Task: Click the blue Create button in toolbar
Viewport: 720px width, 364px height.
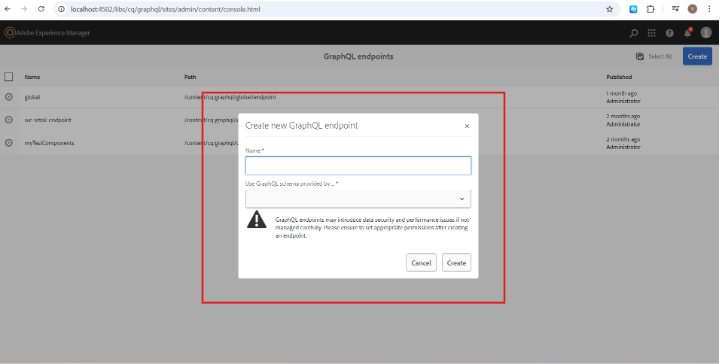Action: coord(697,56)
